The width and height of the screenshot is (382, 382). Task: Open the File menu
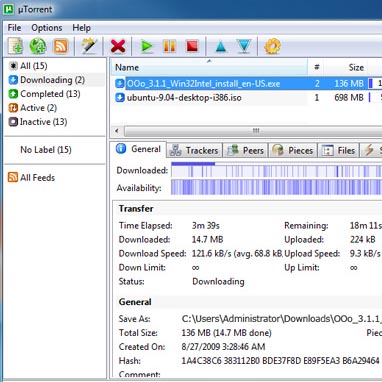[14, 28]
